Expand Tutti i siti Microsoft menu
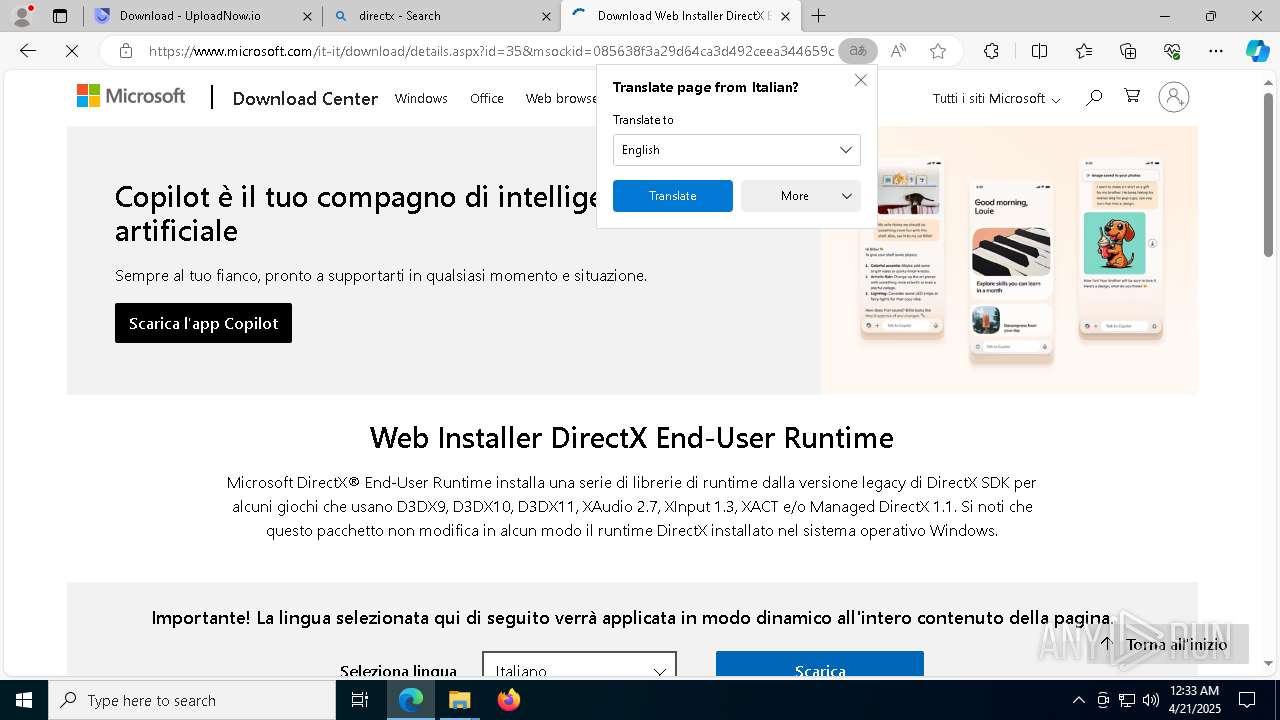 pyautogui.click(x=996, y=98)
